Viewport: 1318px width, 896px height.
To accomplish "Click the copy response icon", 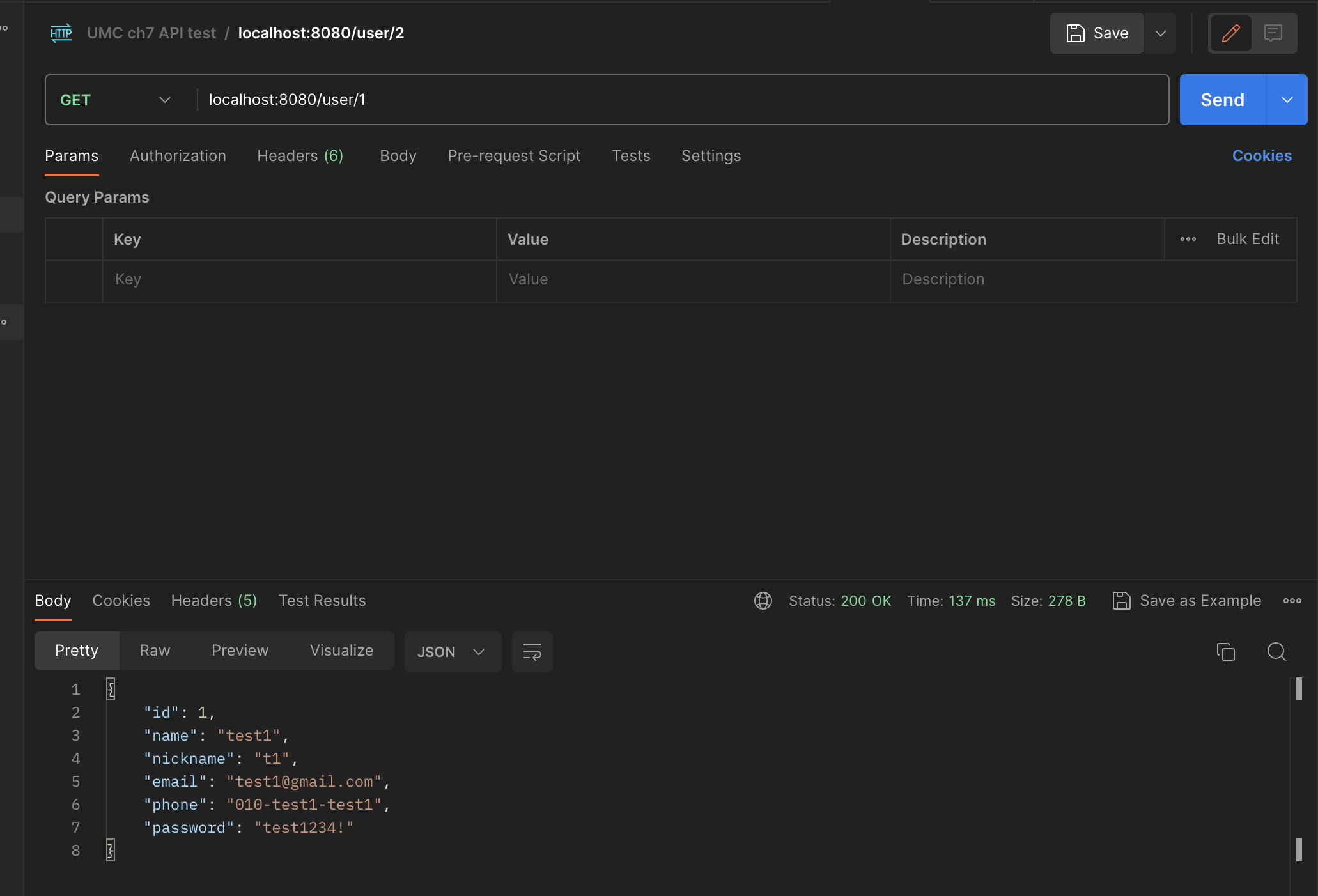I will point(1225,651).
